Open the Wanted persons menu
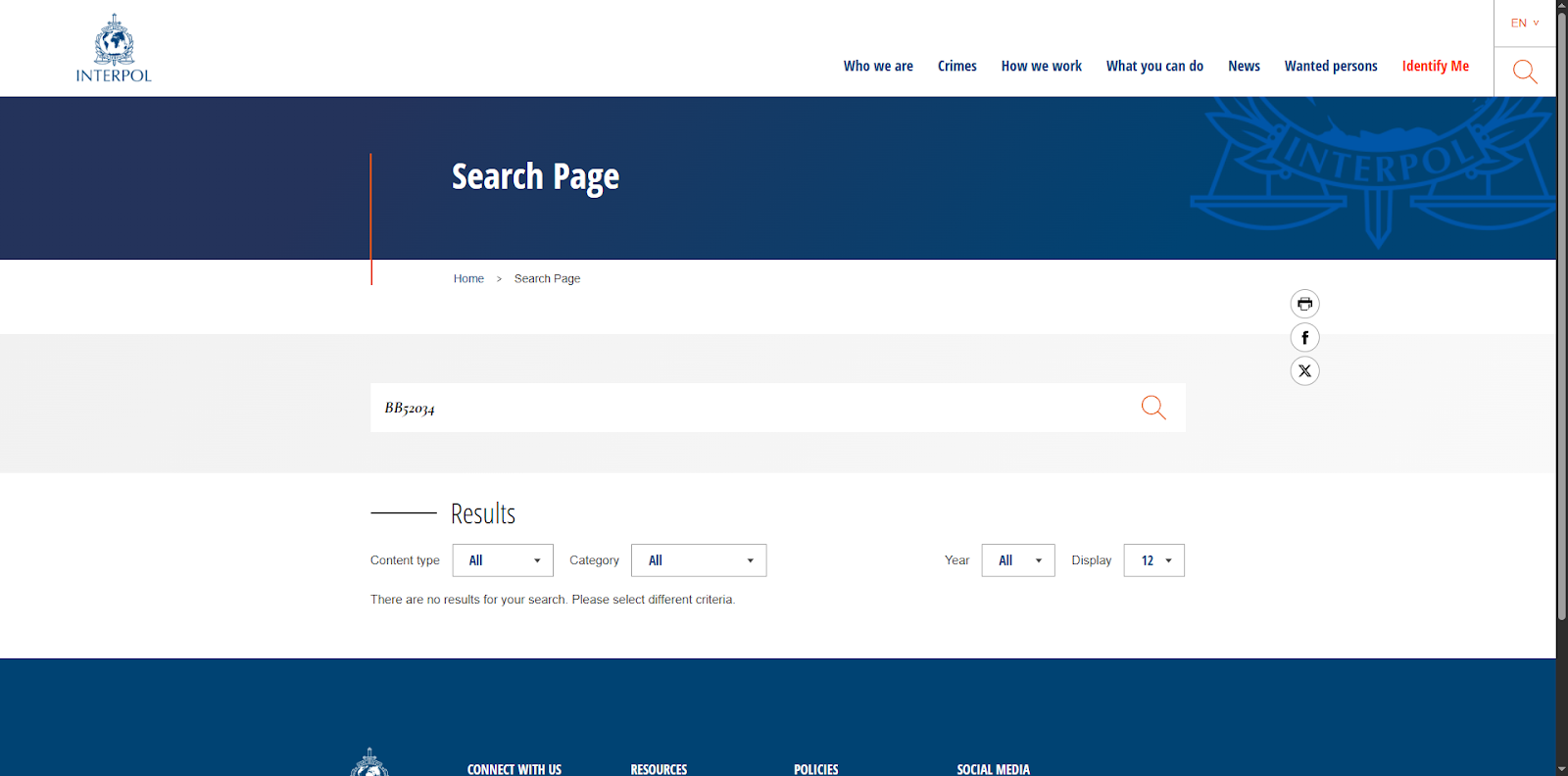1568x776 pixels. point(1330,66)
